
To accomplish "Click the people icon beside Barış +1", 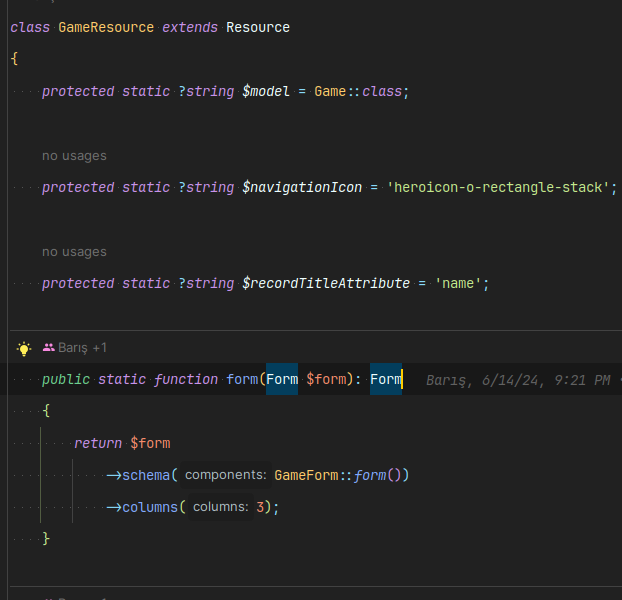I will pyautogui.click(x=49, y=348).
